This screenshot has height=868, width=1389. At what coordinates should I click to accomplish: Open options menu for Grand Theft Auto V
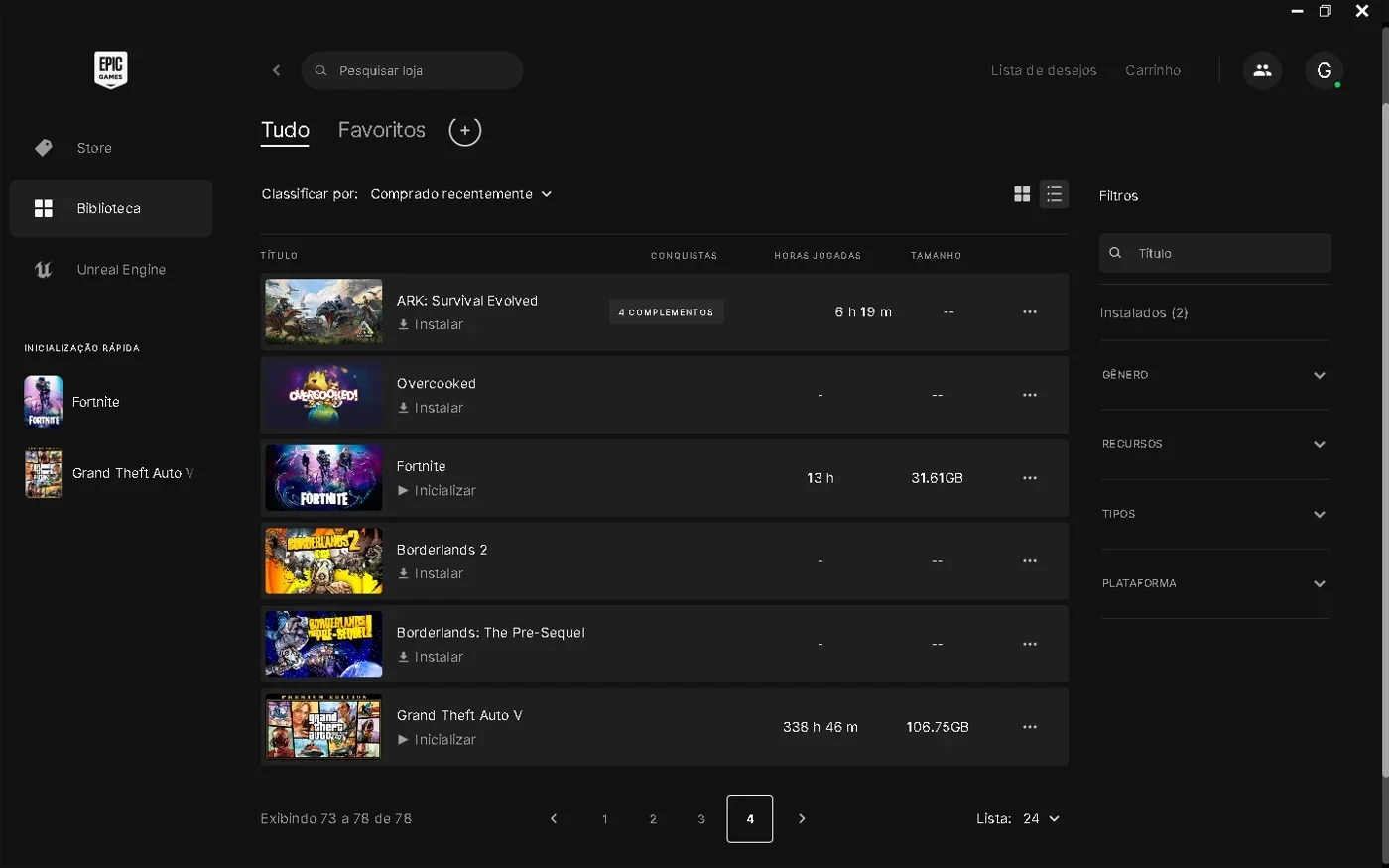coord(1030,727)
